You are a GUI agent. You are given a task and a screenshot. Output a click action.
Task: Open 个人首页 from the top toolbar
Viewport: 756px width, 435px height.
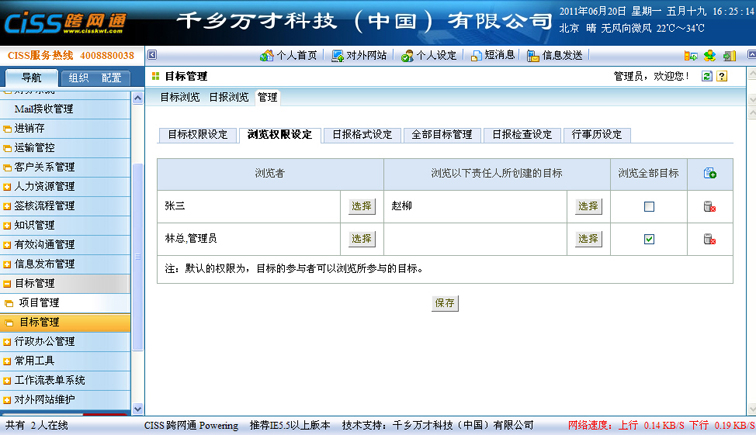(x=288, y=55)
